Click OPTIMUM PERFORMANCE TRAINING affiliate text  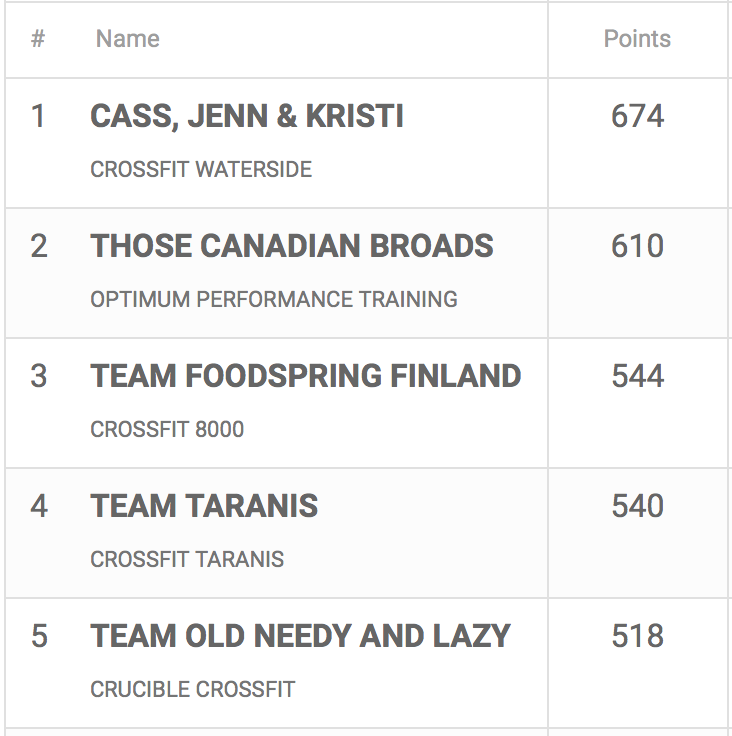pos(274,299)
